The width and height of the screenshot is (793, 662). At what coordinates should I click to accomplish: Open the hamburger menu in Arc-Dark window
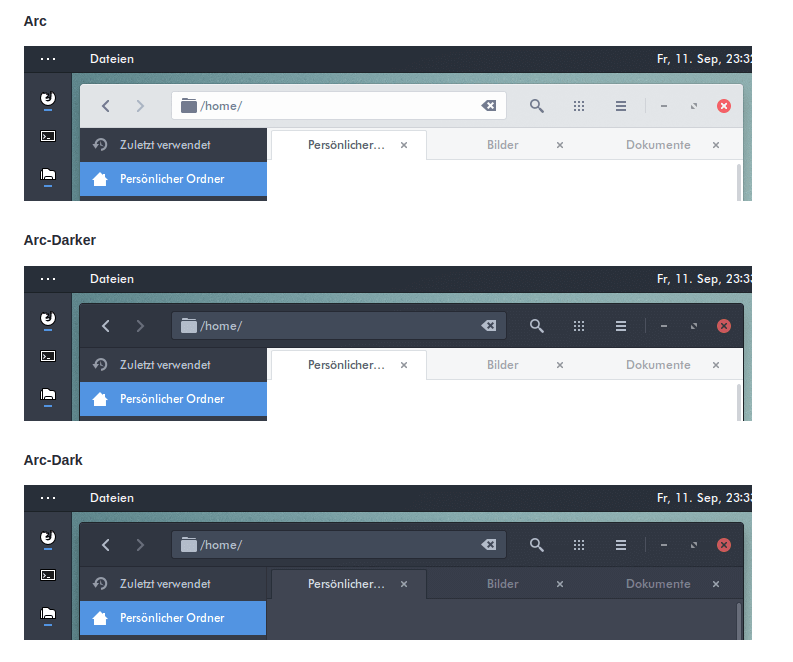pyautogui.click(x=621, y=545)
